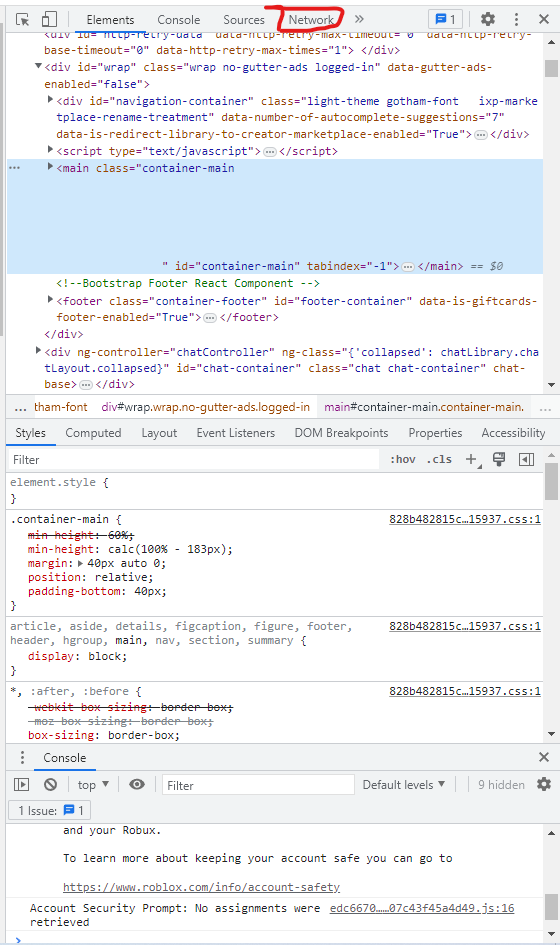The height and width of the screenshot is (945, 560).
Task: Select the Layout pane tab
Action: (159, 433)
